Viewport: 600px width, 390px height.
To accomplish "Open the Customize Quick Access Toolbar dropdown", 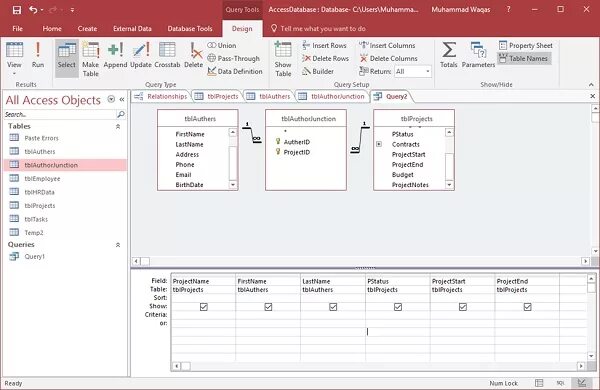I will (72, 10).
